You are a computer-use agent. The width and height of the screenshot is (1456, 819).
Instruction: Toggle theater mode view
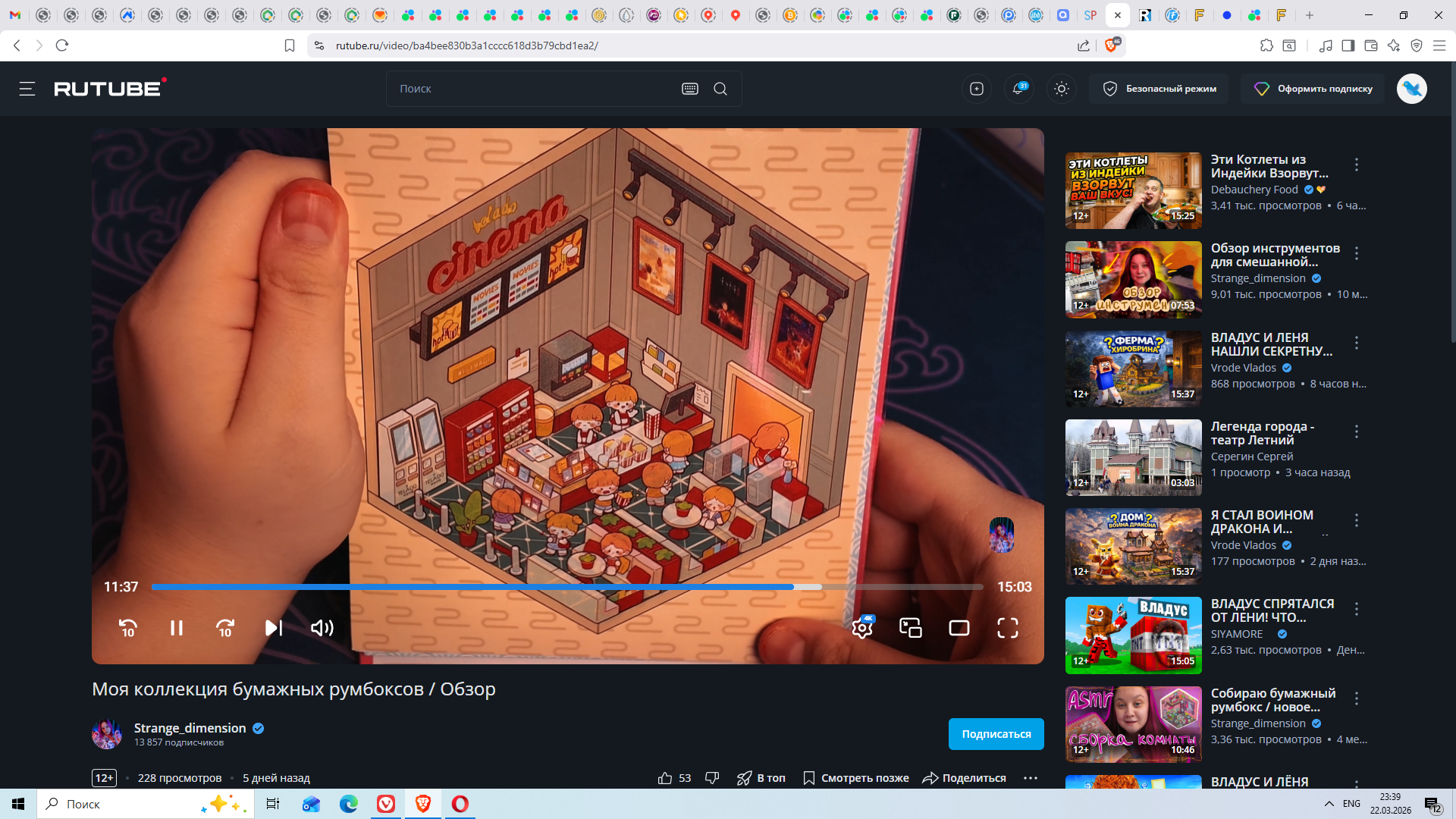(959, 628)
